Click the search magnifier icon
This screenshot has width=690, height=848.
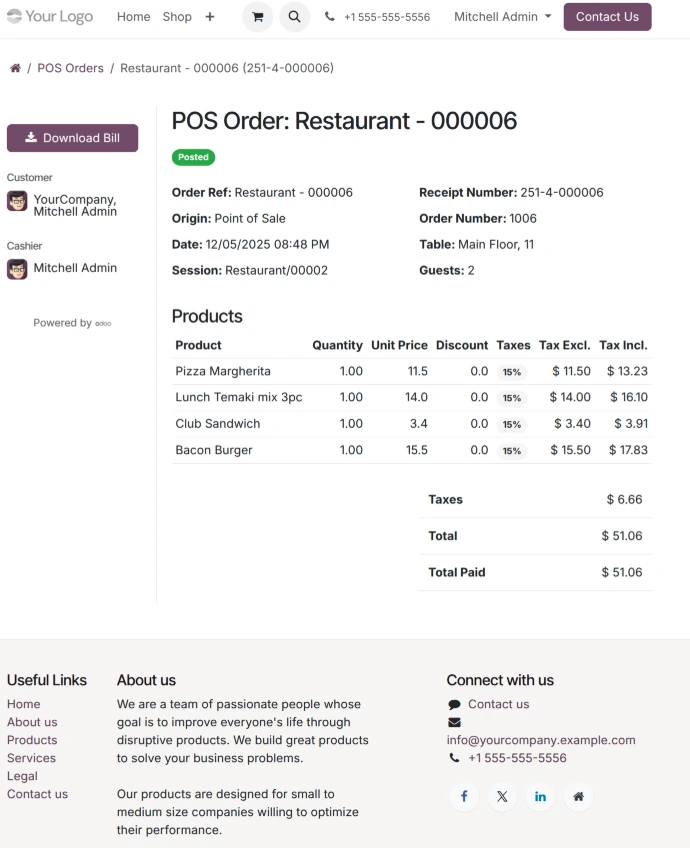click(293, 17)
